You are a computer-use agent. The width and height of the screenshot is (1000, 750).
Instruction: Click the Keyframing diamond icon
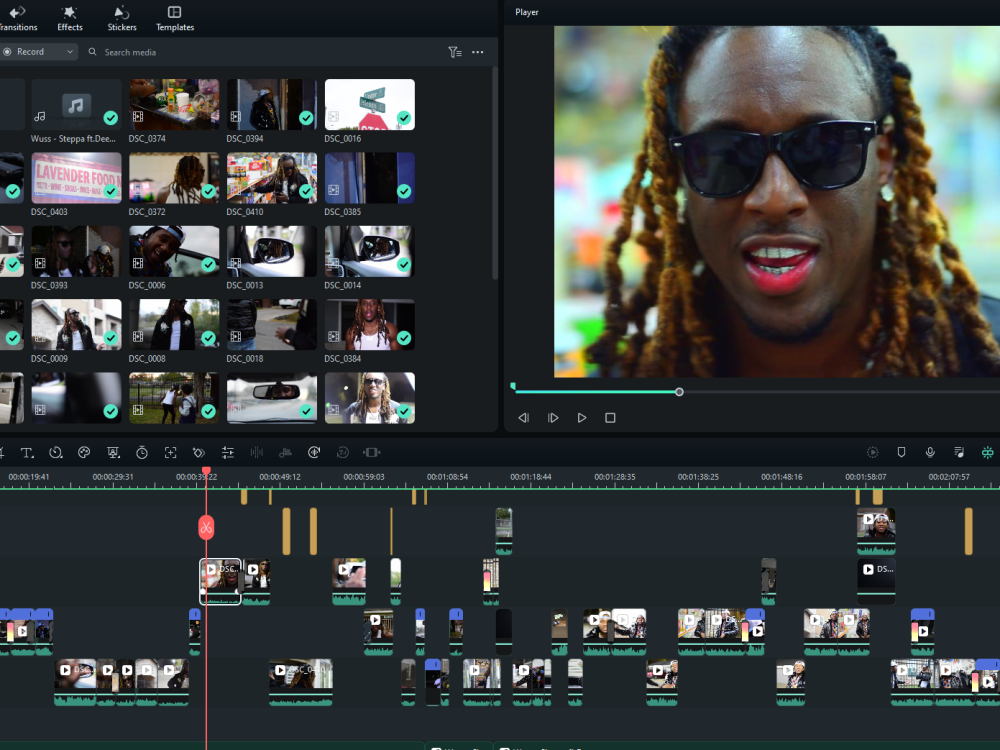199,453
